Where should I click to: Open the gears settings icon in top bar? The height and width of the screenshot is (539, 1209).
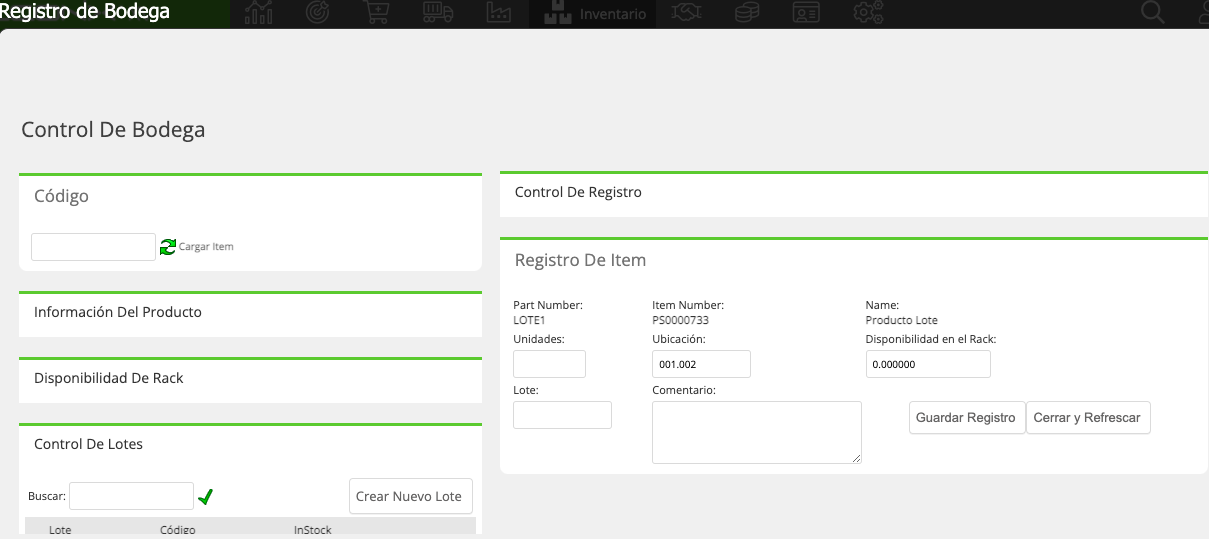click(x=867, y=13)
